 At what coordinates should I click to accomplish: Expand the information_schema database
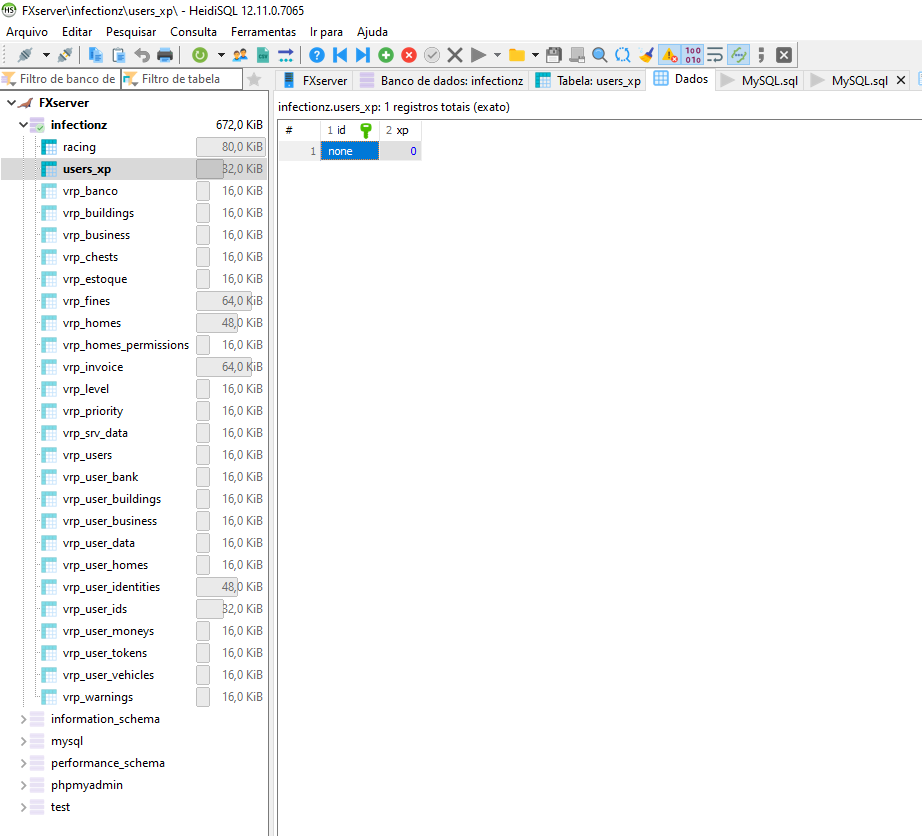(x=24, y=719)
